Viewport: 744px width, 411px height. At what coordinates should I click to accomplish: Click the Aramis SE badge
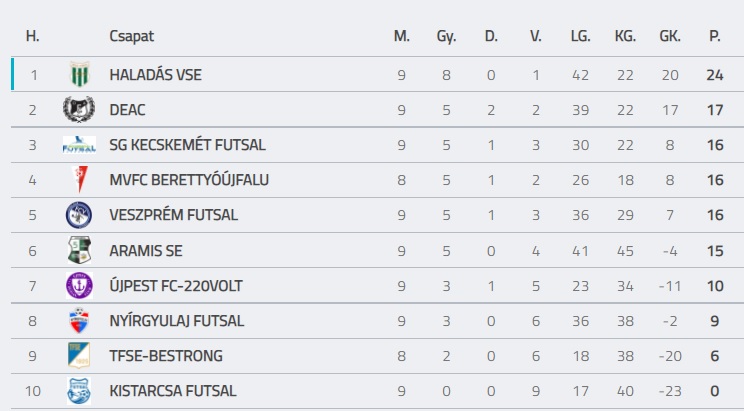pos(78,250)
